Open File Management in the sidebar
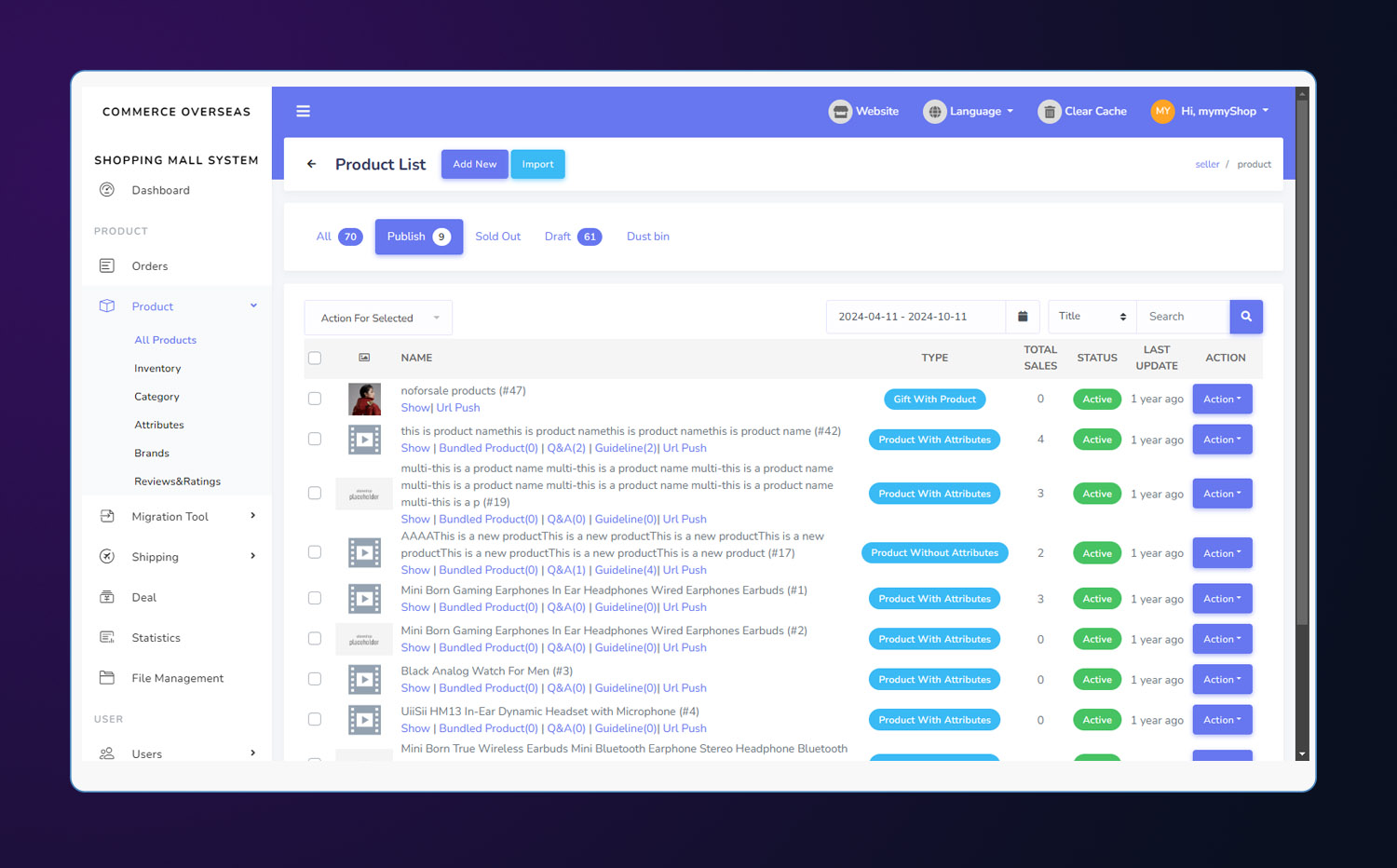The width and height of the screenshot is (1397, 868). point(177,678)
